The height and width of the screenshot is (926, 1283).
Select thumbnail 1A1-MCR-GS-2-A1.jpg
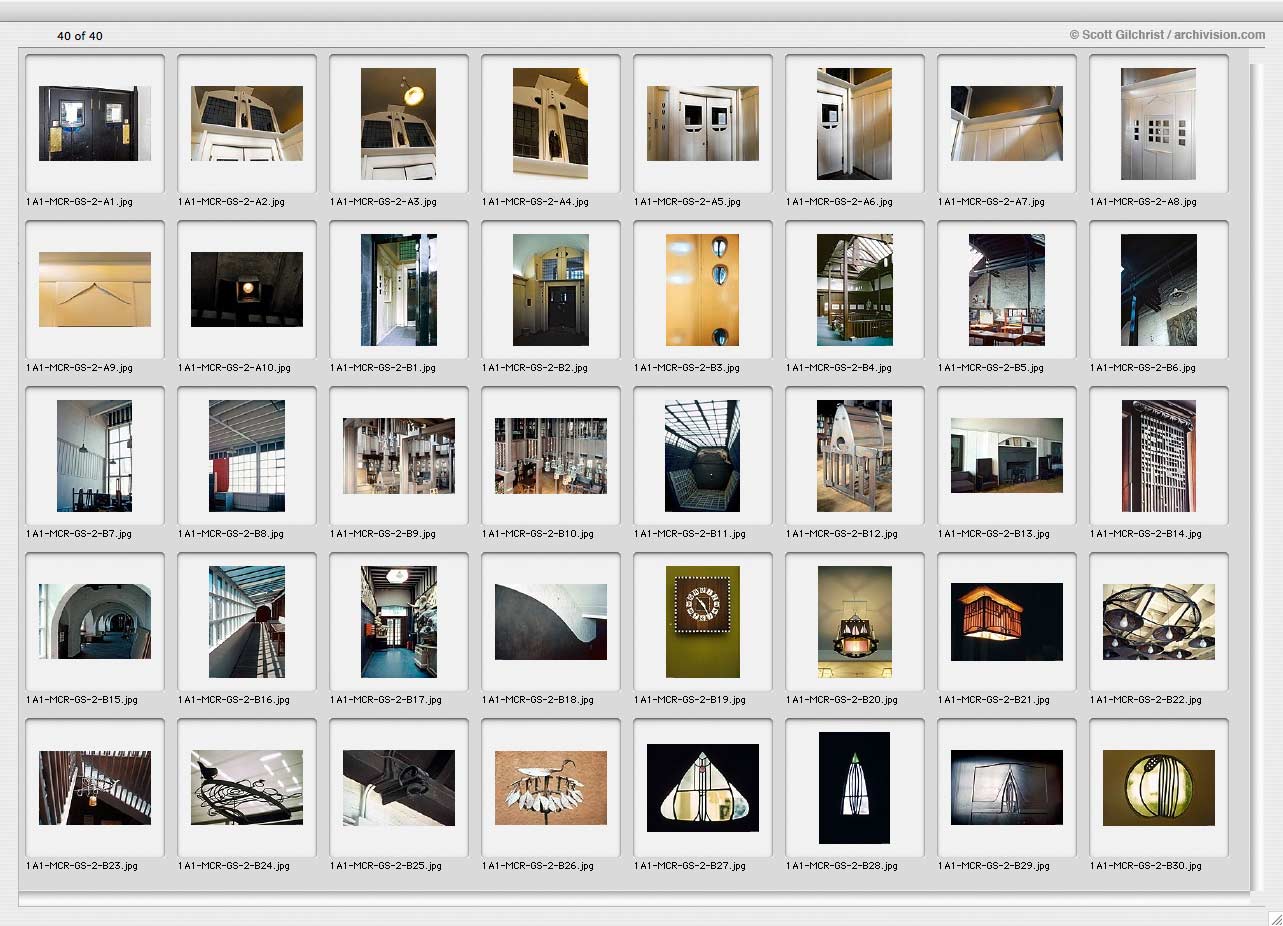pyautogui.click(x=95, y=124)
